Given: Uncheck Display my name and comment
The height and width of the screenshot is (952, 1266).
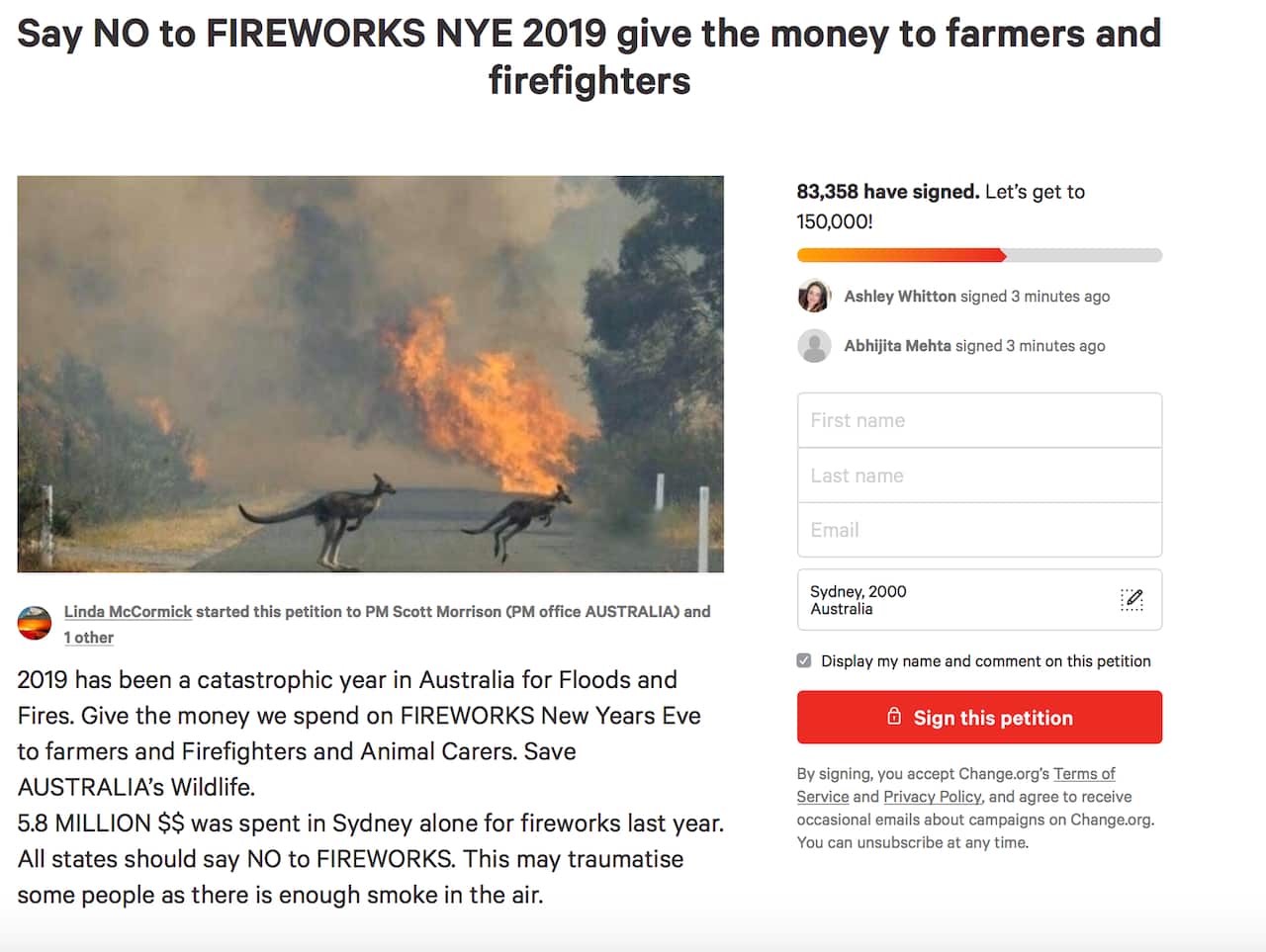Looking at the screenshot, I should coord(804,660).
